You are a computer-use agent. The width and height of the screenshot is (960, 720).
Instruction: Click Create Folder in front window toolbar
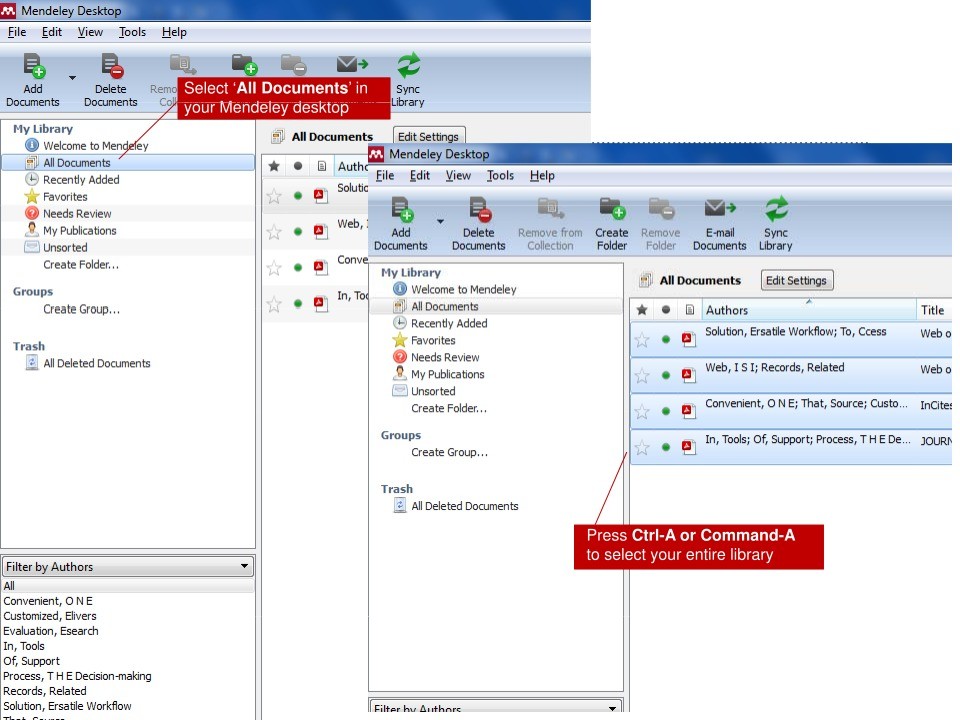(612, 224)
